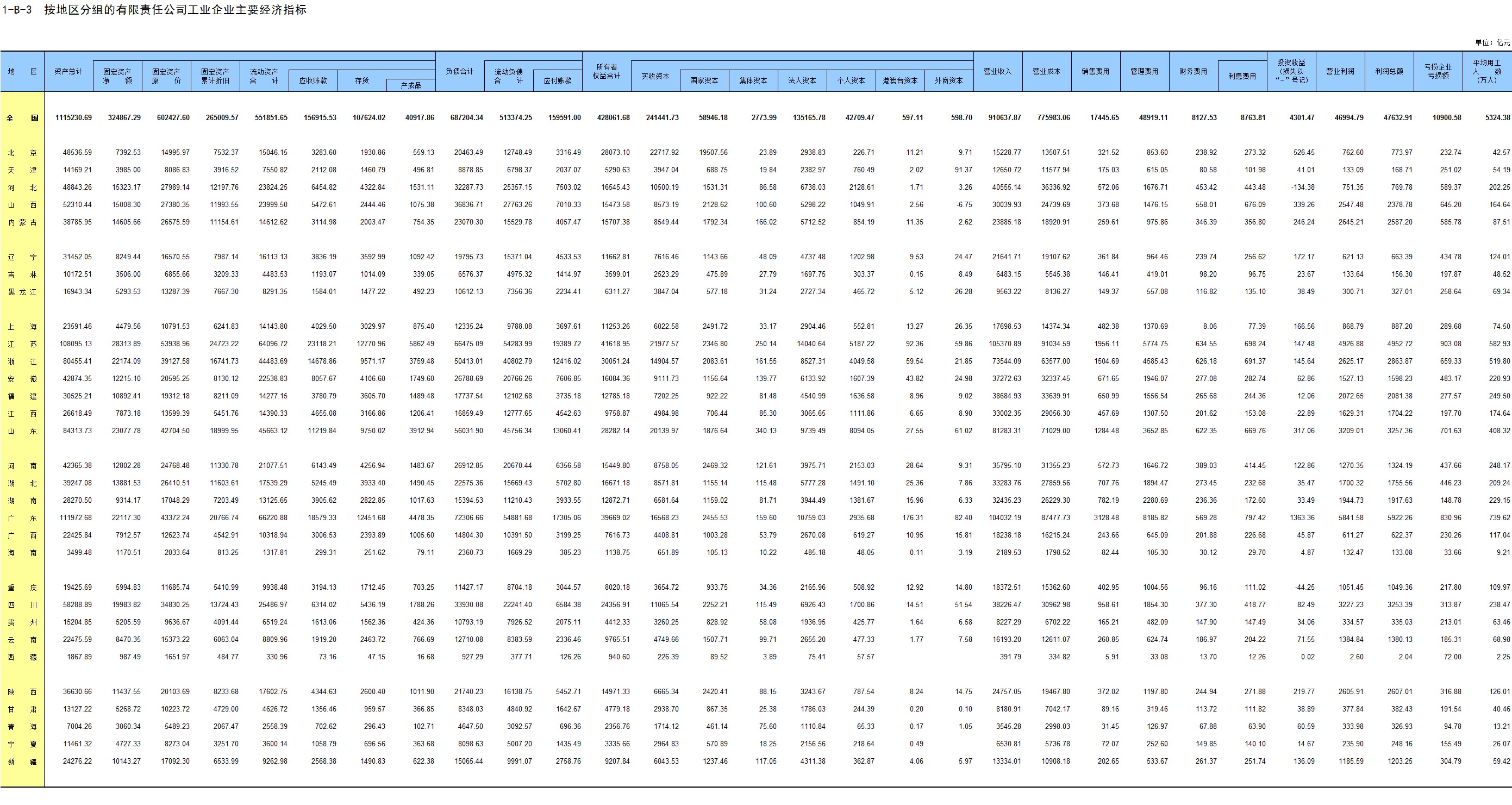The image size is (1512, 805).
Task: Select the 营业收入 column header
Action: (x=998, y=71)
